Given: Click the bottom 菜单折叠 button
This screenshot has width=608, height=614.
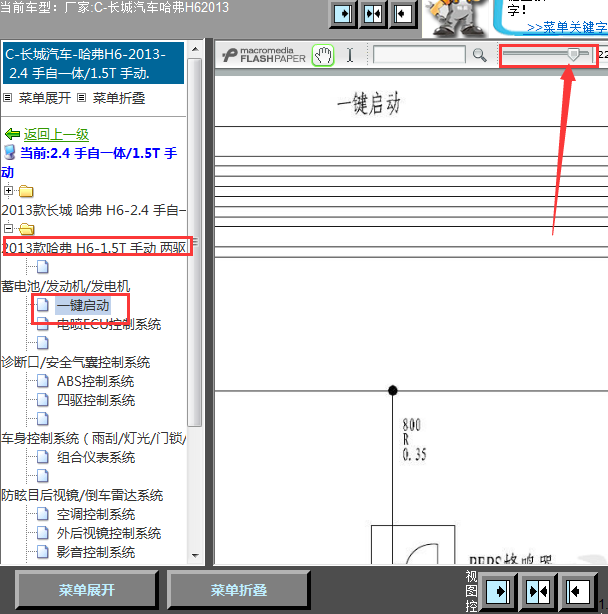Looking at the screenshot, I should coord(238,590).
